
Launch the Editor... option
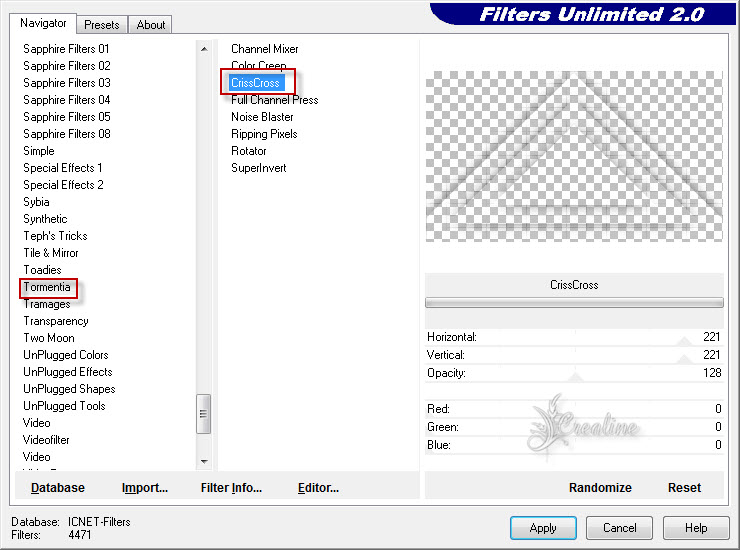pos(318,488)
